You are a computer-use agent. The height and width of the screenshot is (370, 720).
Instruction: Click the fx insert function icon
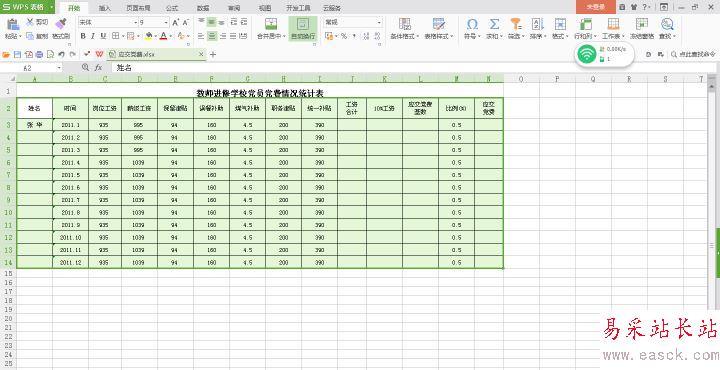(98, 67)
